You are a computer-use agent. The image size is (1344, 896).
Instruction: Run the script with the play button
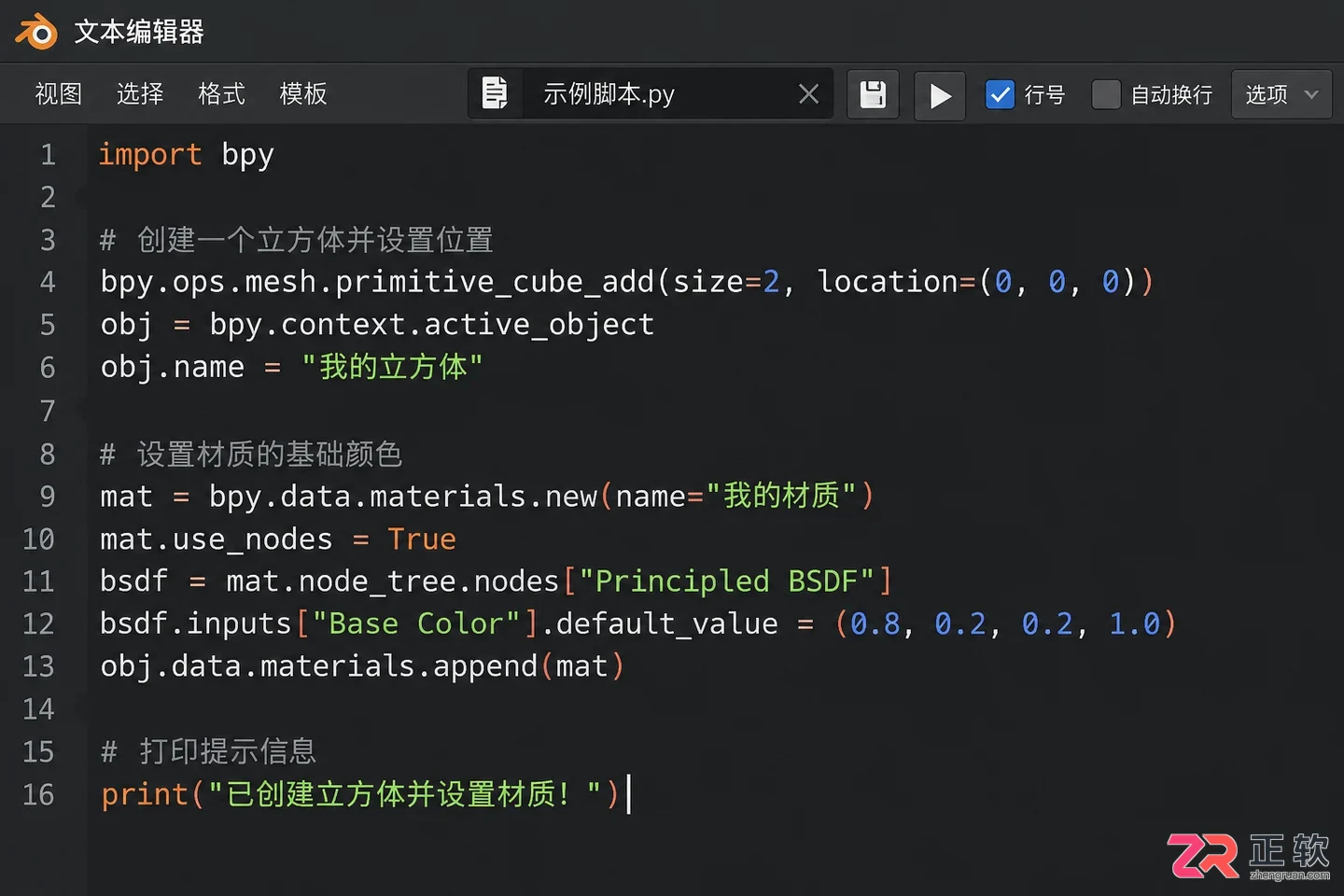pos(940,94)
